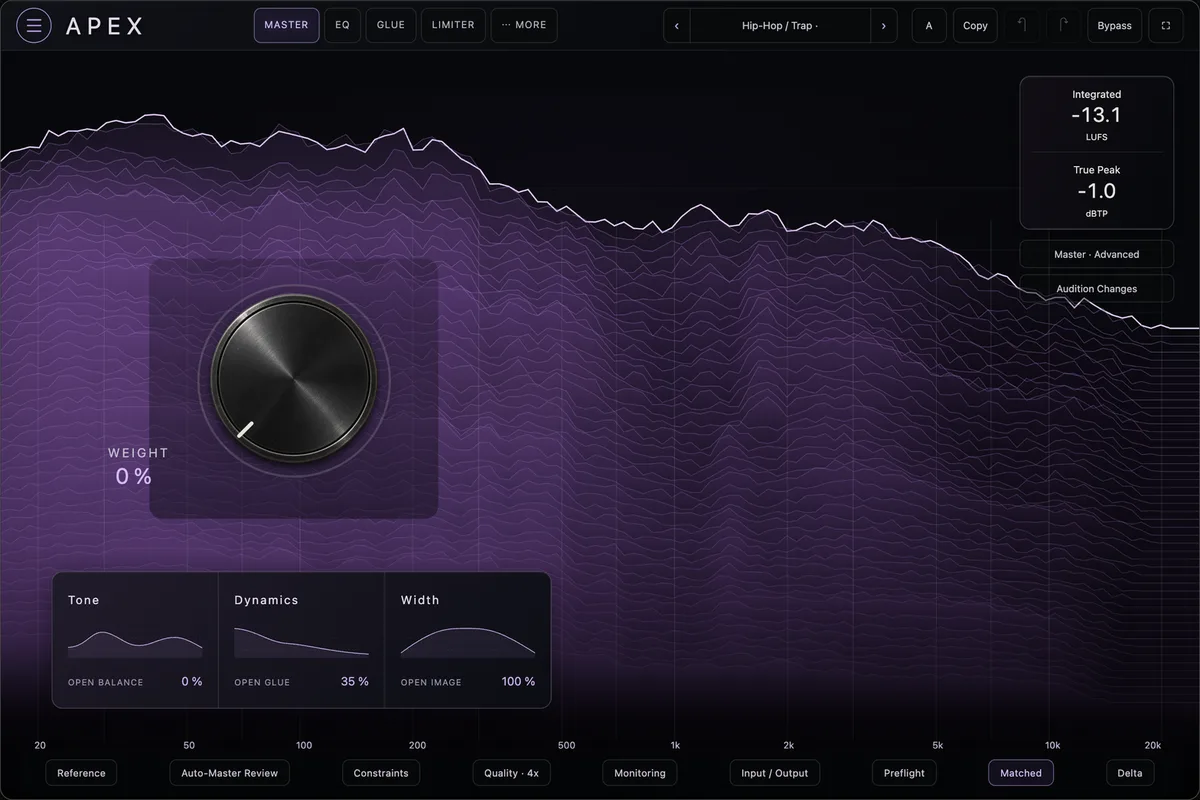The height and width of the screenshot is (800, 1200).
Task: Go to the next preset arrow
Action: tap(883, 25)
